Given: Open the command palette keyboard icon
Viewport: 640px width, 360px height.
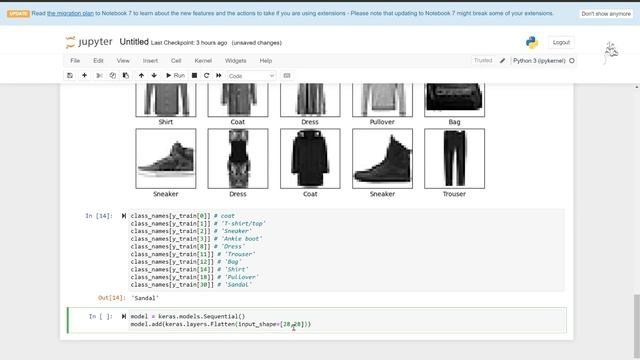Looking at the screenshot, I should pos(287,76).
